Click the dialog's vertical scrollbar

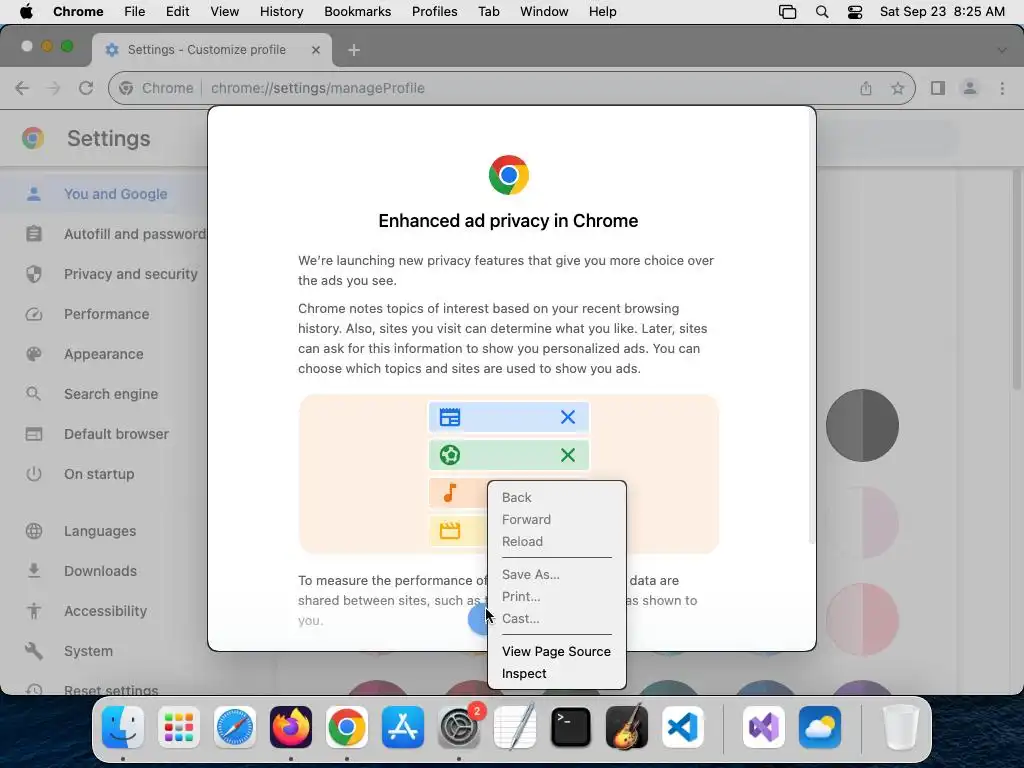click(x=812, y=327)
